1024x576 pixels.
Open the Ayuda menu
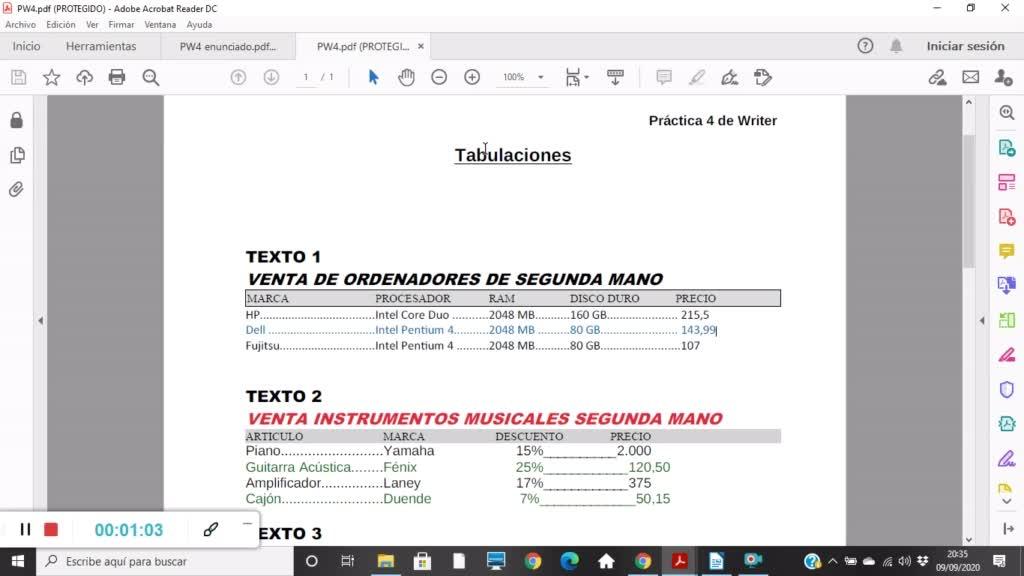(x=199, y=25)
